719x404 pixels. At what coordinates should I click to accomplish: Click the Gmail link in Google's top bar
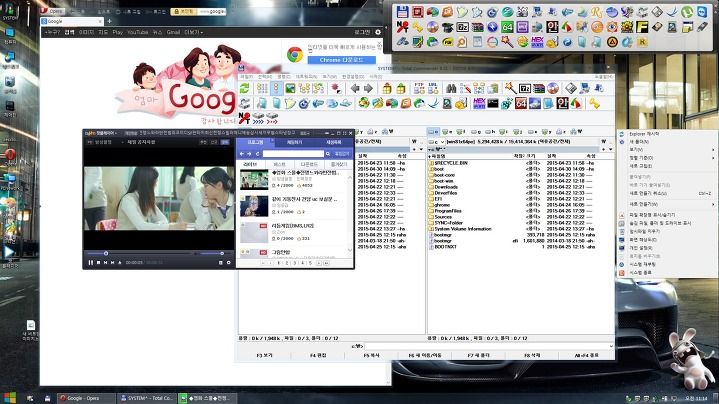pyautogui.click(x=173, y=32)
